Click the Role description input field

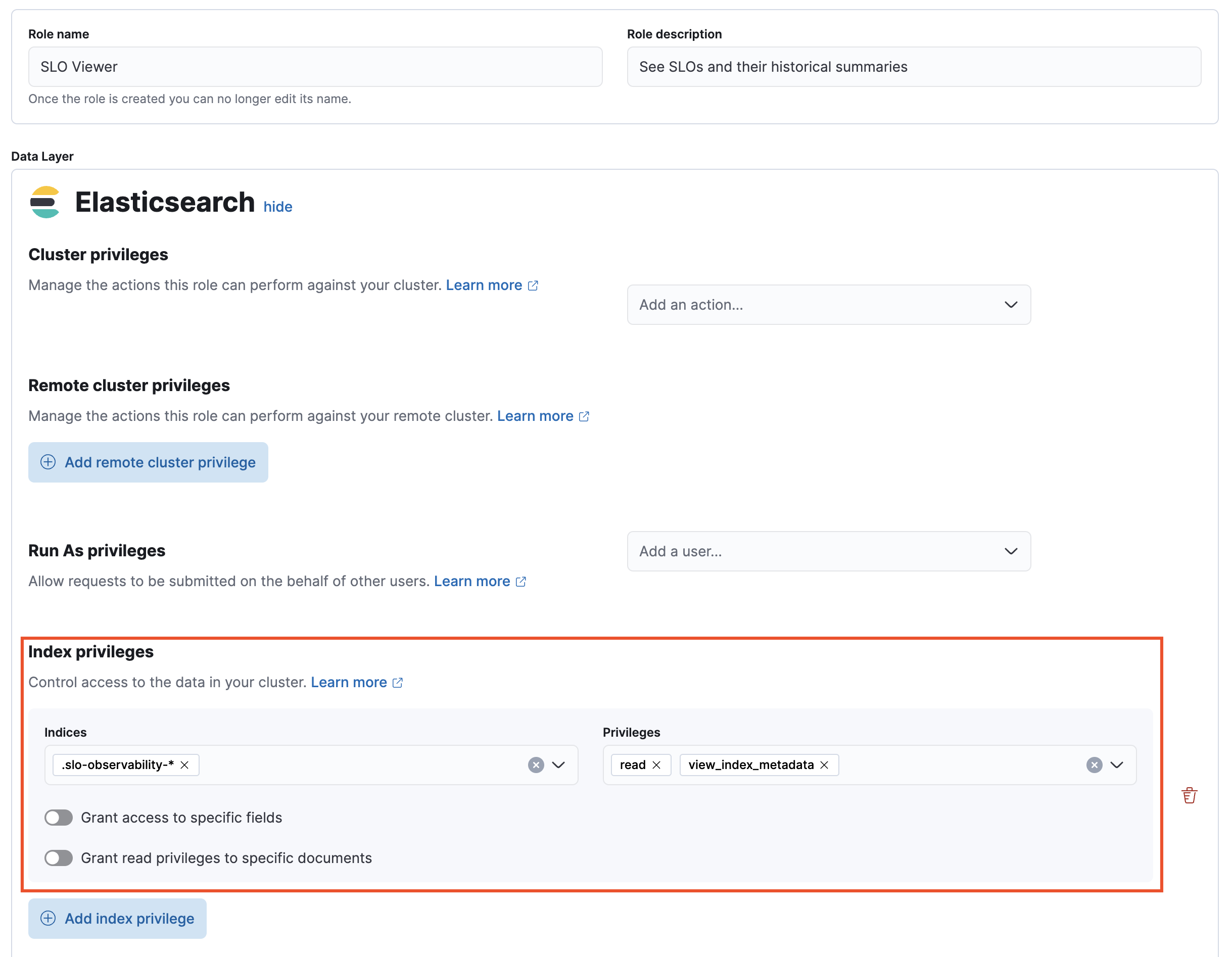click(x=913, y=67)
